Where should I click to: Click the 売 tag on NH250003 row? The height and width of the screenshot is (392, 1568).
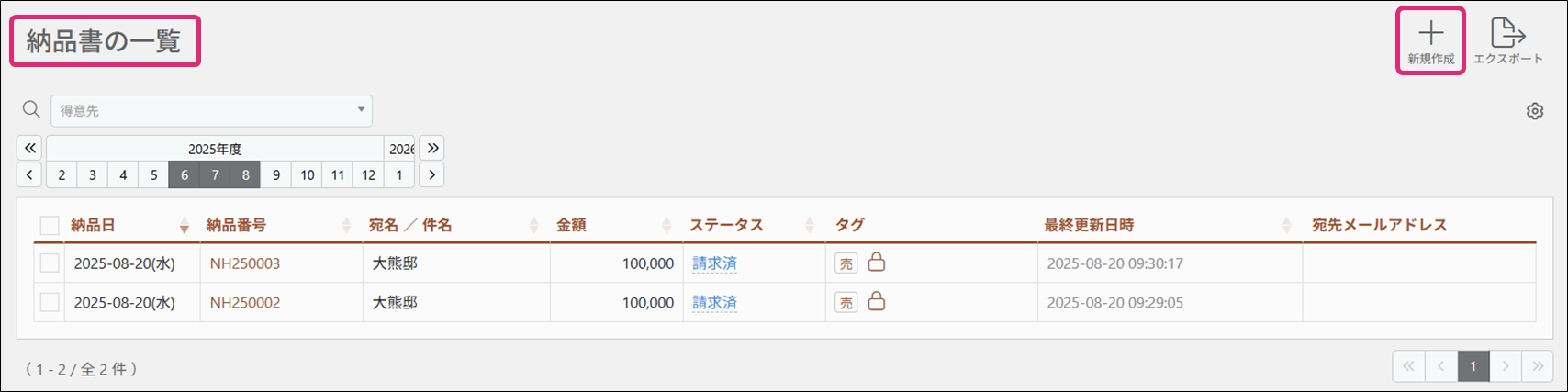[846, 263]
